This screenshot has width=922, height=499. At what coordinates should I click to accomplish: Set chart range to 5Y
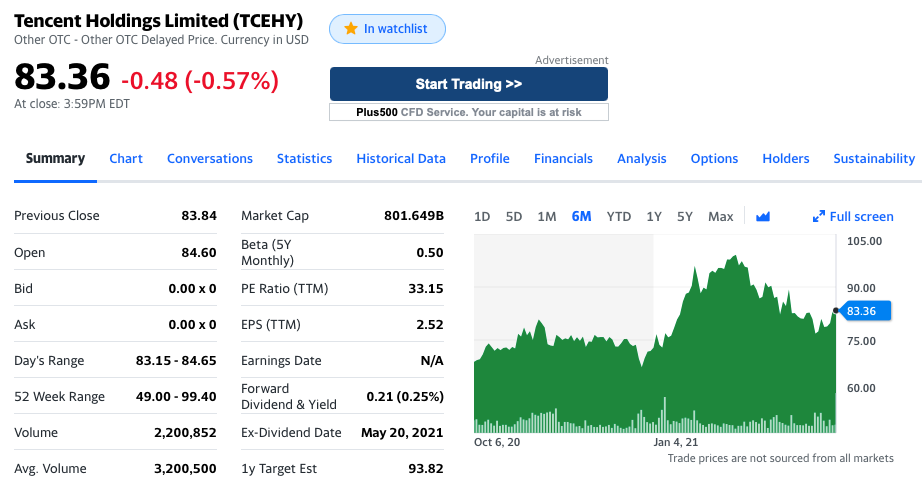tap(684, 217)
